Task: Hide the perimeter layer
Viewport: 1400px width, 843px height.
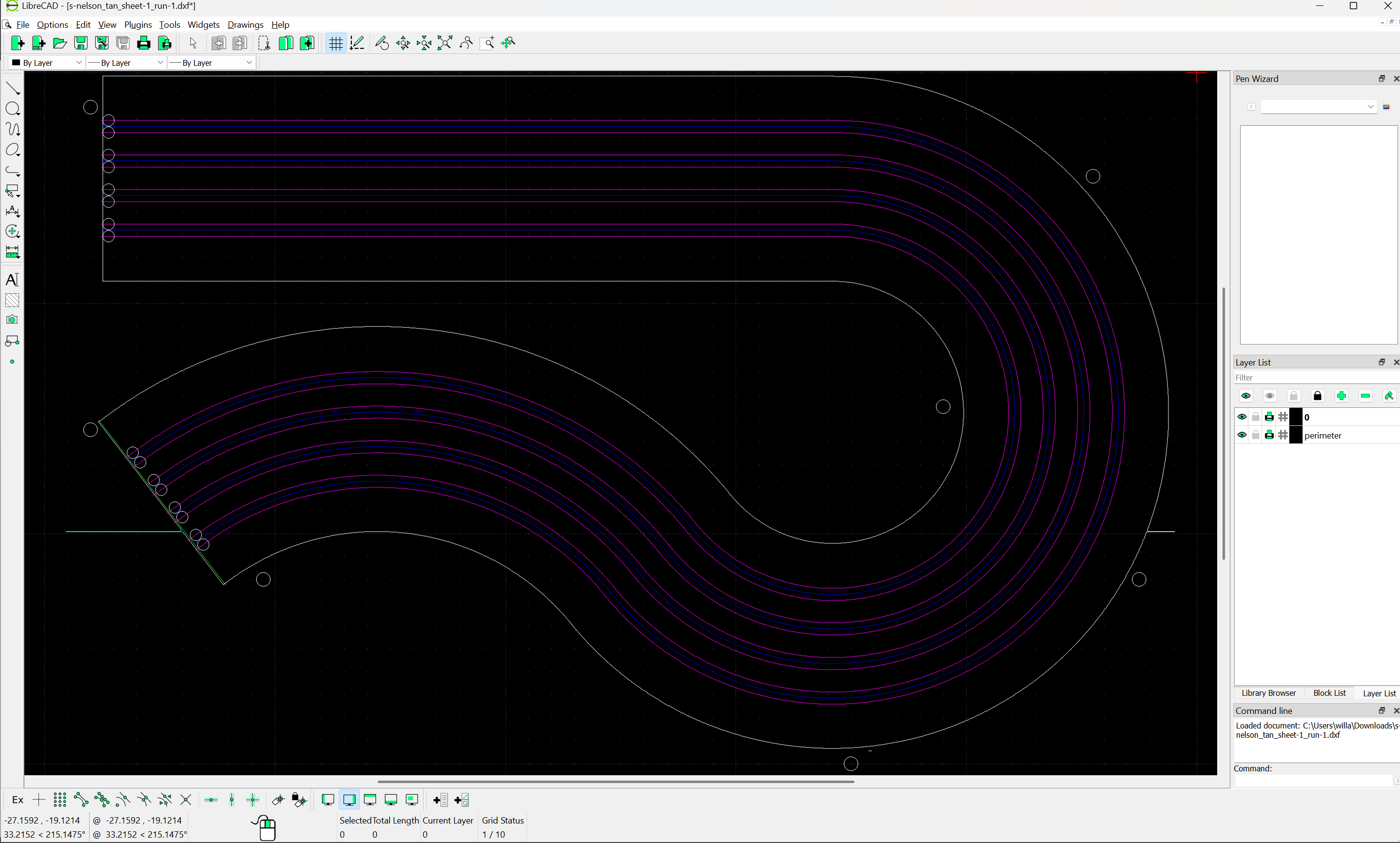Action: (x=1242, y=435)
